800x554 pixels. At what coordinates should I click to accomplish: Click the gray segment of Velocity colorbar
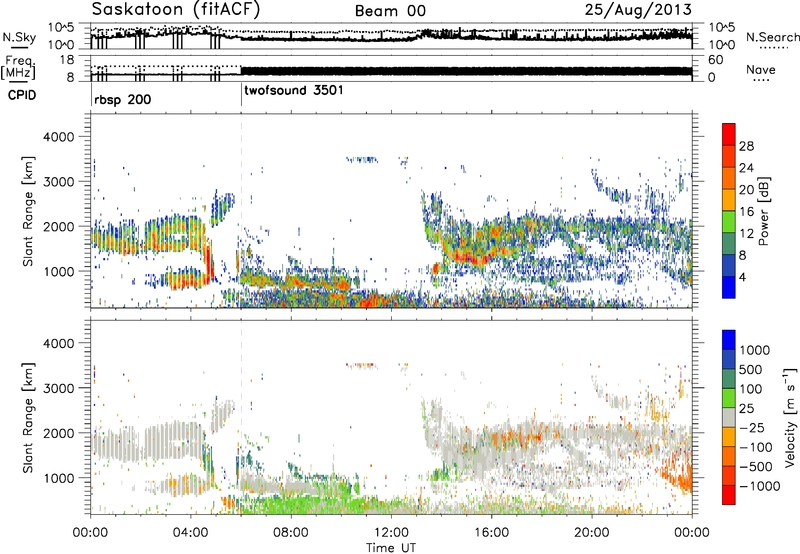[x=729, y=417]
